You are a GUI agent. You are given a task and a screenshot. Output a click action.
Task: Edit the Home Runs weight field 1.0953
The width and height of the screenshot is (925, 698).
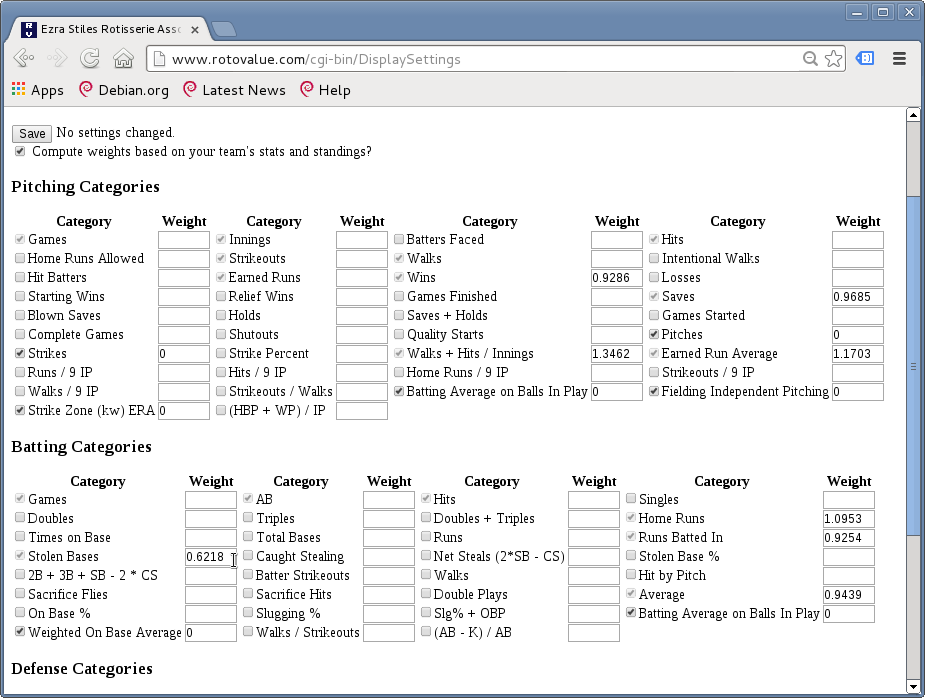click(848, 519)
